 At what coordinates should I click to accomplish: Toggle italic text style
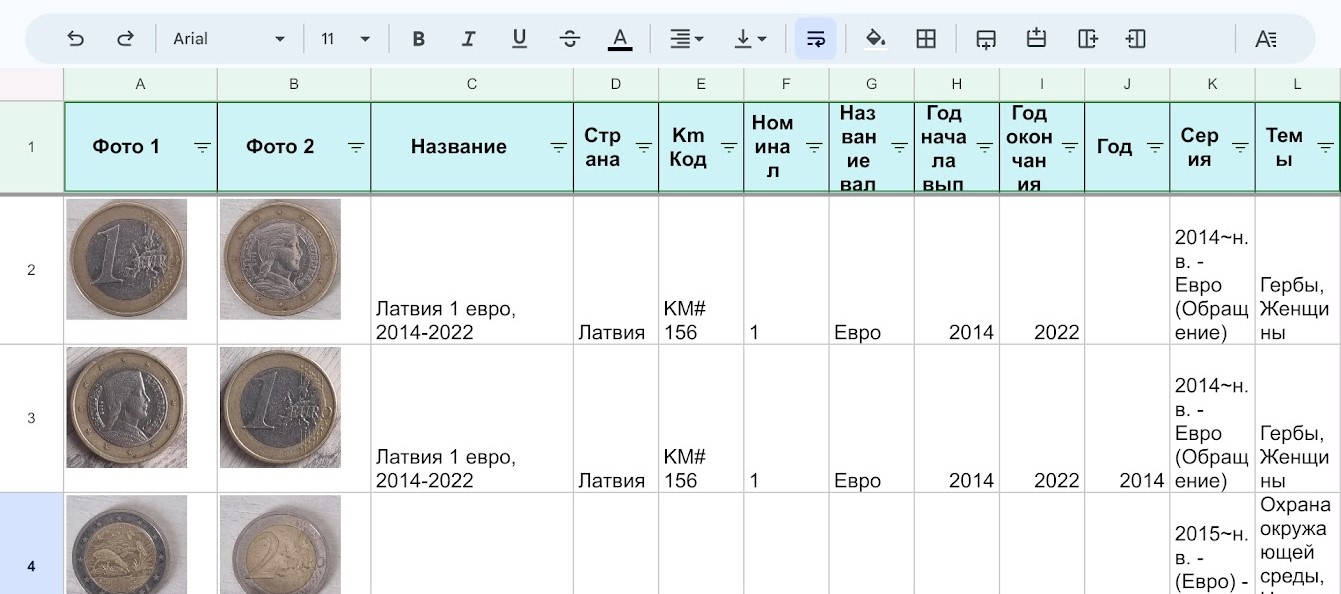[x=468, y=39]
